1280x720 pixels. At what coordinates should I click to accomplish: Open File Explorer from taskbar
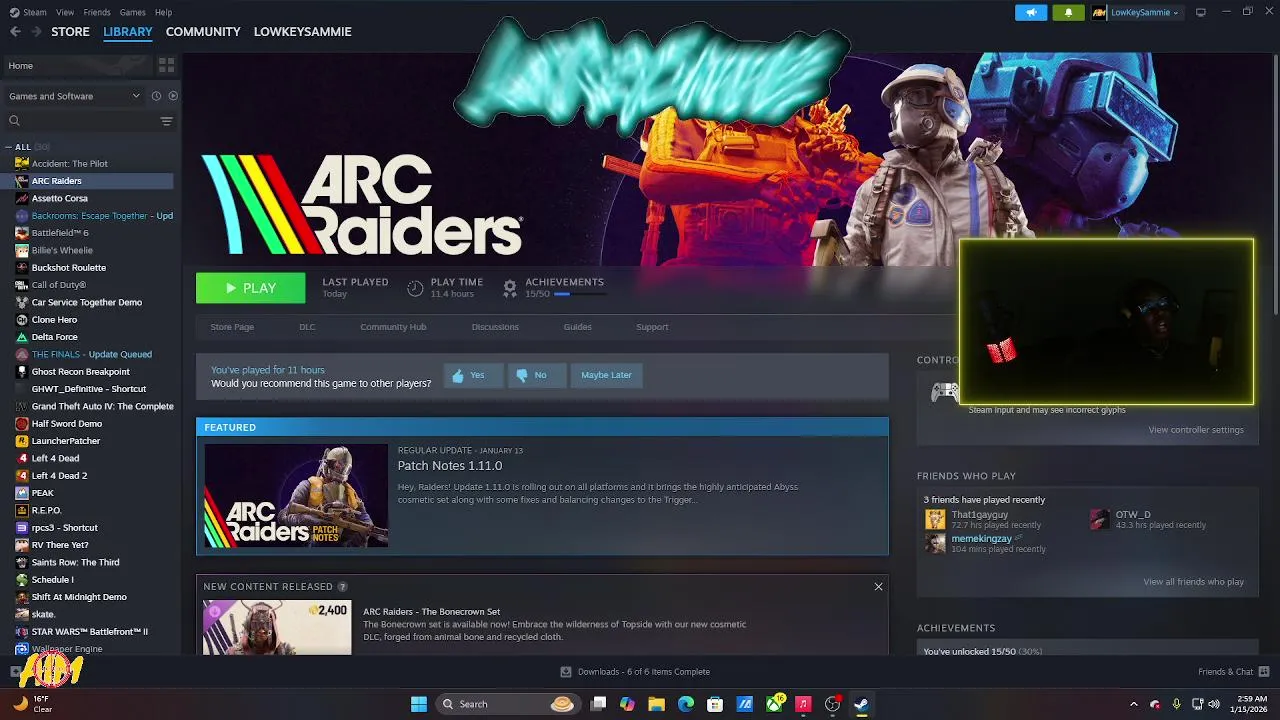coord(657,704)
